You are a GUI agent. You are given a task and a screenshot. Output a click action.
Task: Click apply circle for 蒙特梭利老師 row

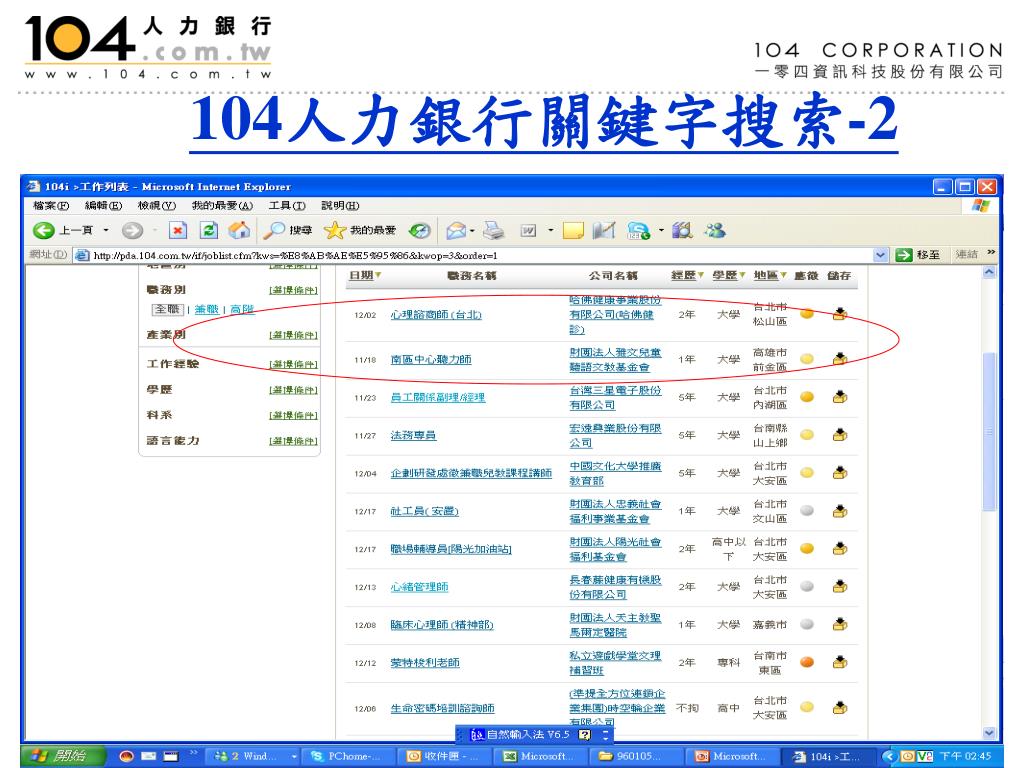[807, 662]
